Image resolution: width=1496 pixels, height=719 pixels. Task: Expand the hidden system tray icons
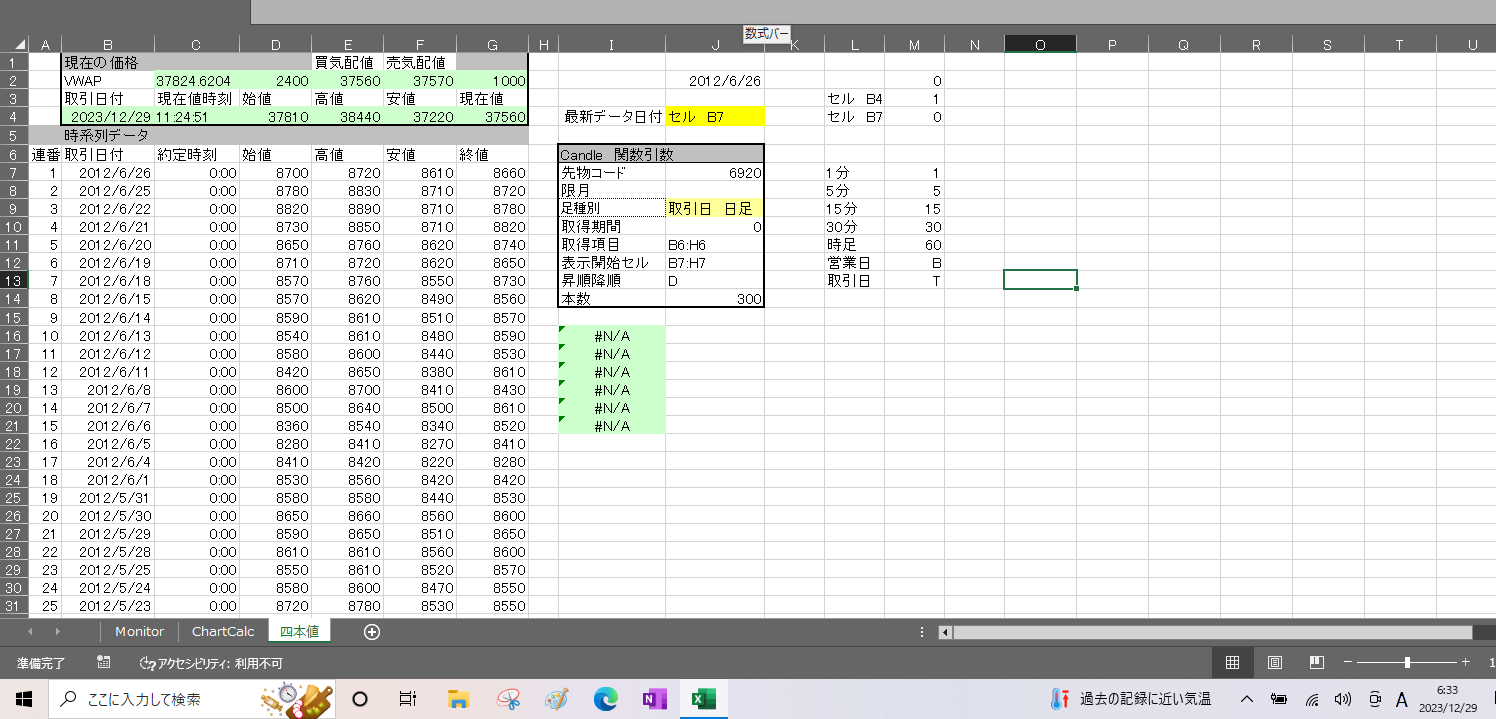coord(1247,699)
